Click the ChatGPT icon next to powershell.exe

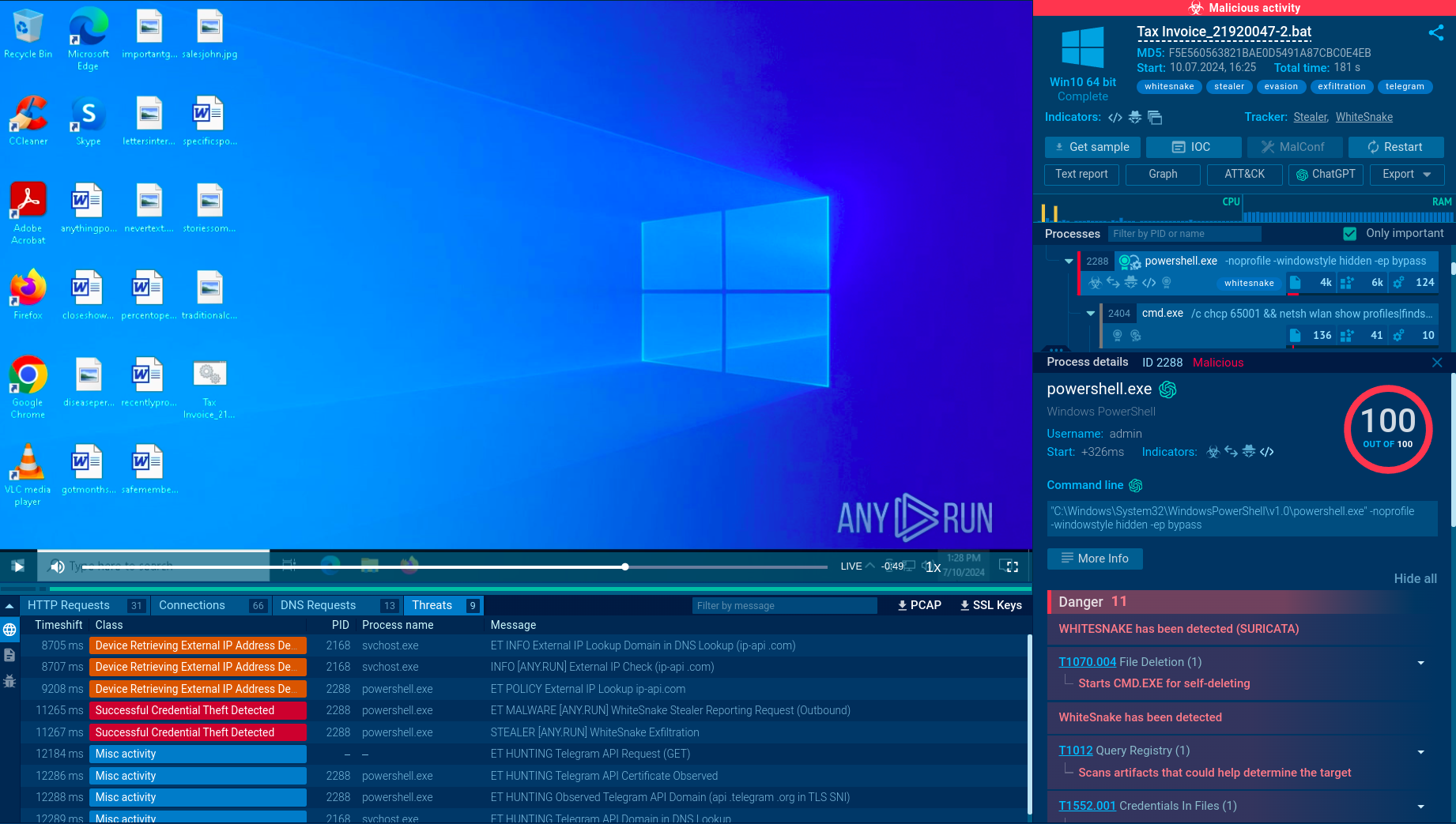(x=1167, y=389)
